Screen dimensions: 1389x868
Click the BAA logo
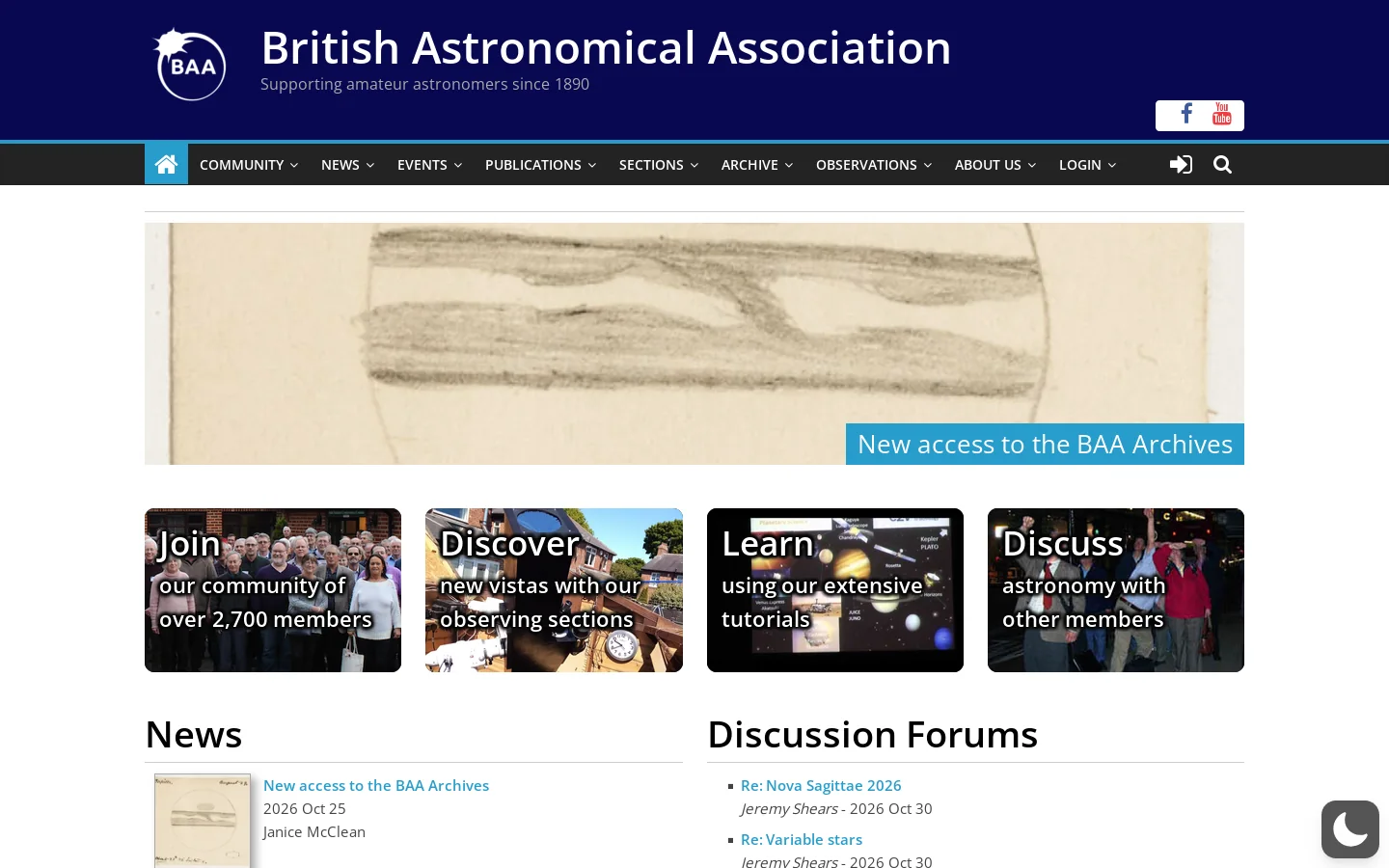(x=190, y=64)
